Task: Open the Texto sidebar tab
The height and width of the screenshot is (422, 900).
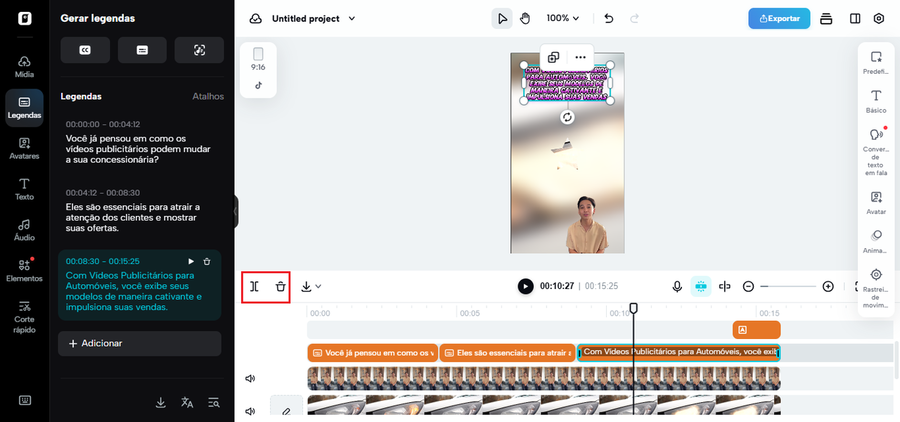Action: 24,189
